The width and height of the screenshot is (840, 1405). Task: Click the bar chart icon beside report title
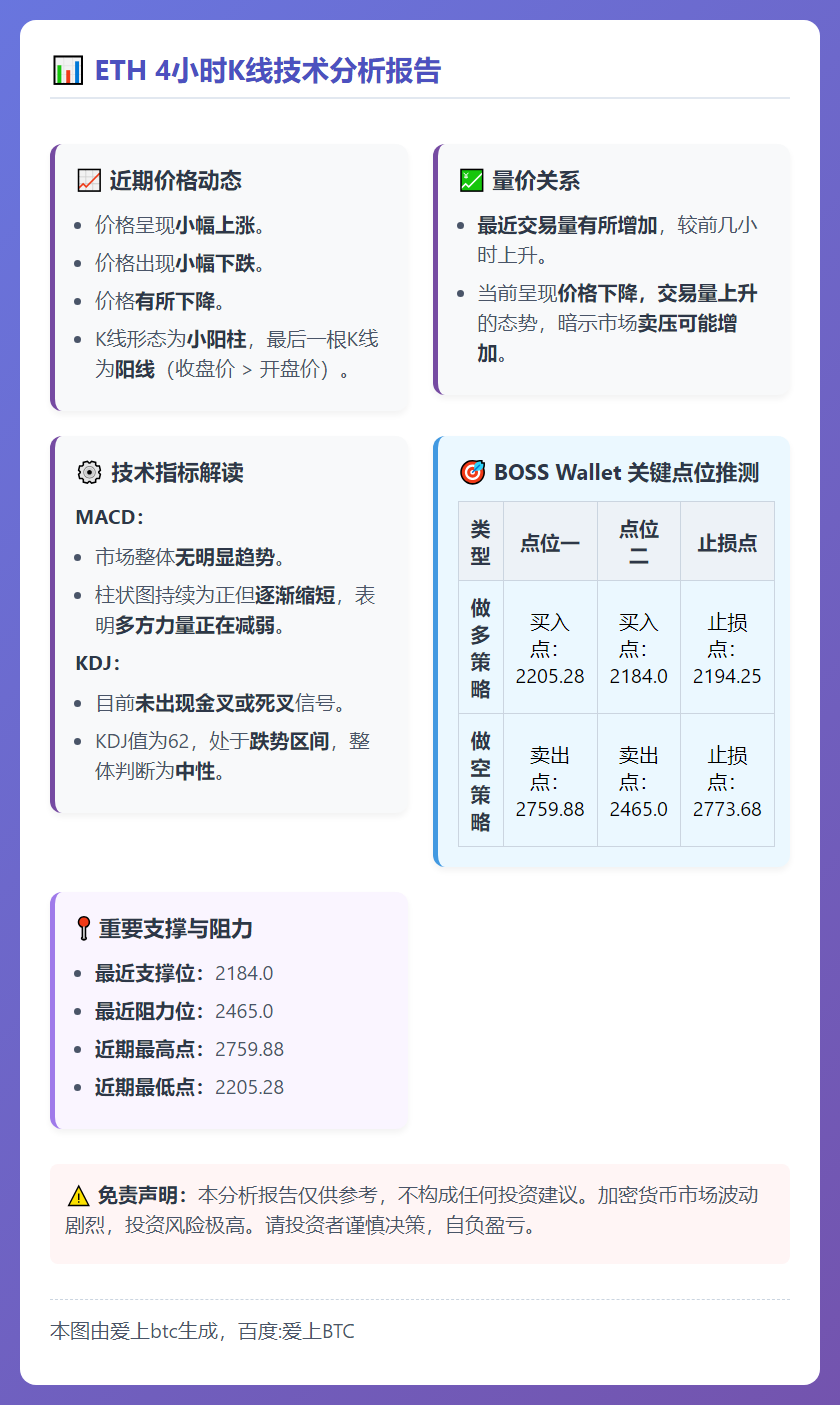[x=68, y=71]
